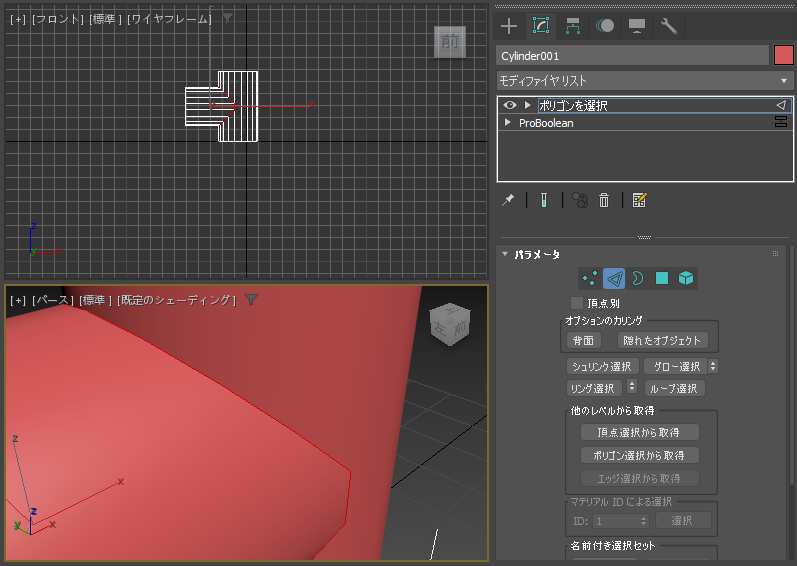The width and height of the screenshot is (797, 566).
Task: Open the Hierarchy command panel tab
Action: click(573, 26)
